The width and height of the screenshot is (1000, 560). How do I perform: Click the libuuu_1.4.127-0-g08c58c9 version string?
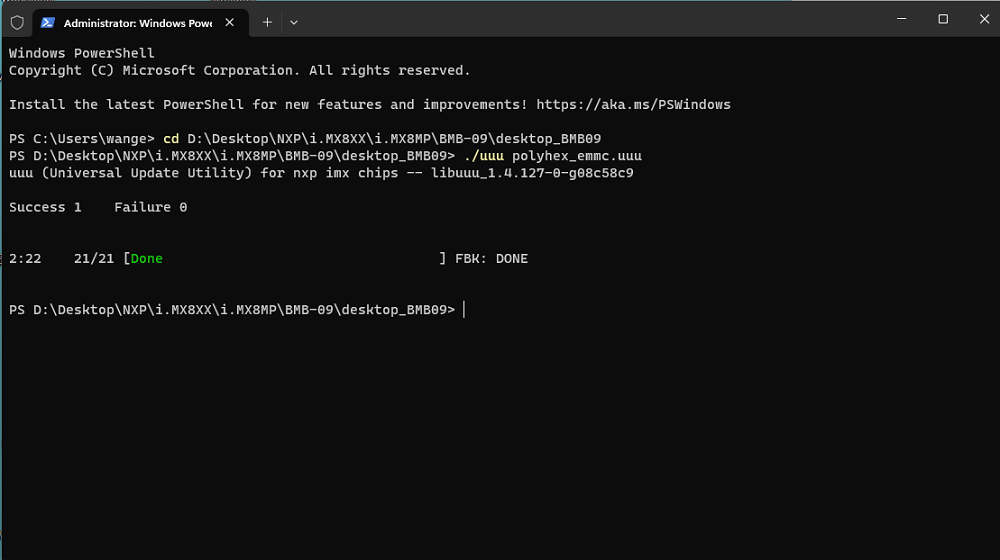point(532,173)
